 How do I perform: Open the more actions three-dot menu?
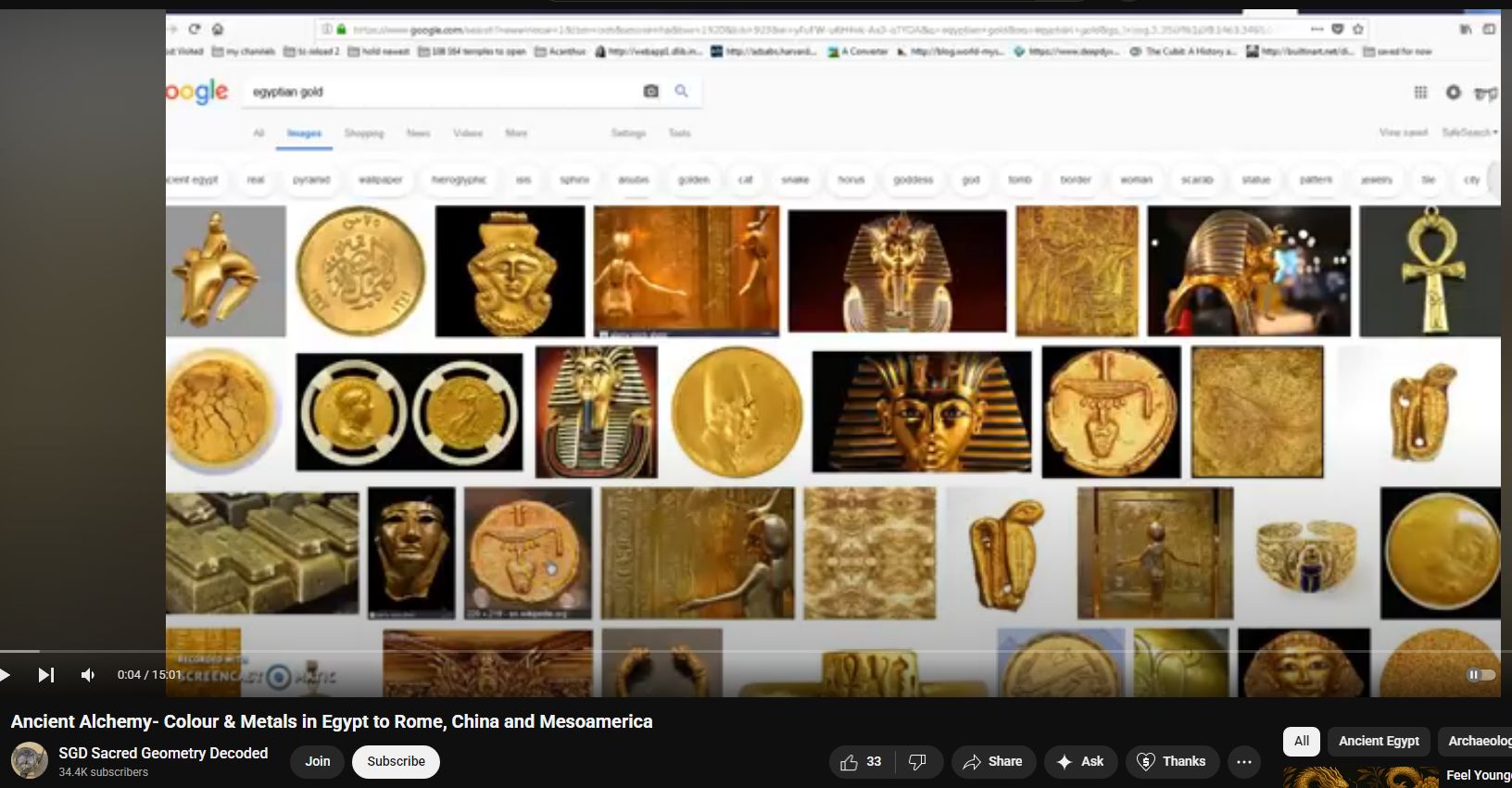(1243, 761)
